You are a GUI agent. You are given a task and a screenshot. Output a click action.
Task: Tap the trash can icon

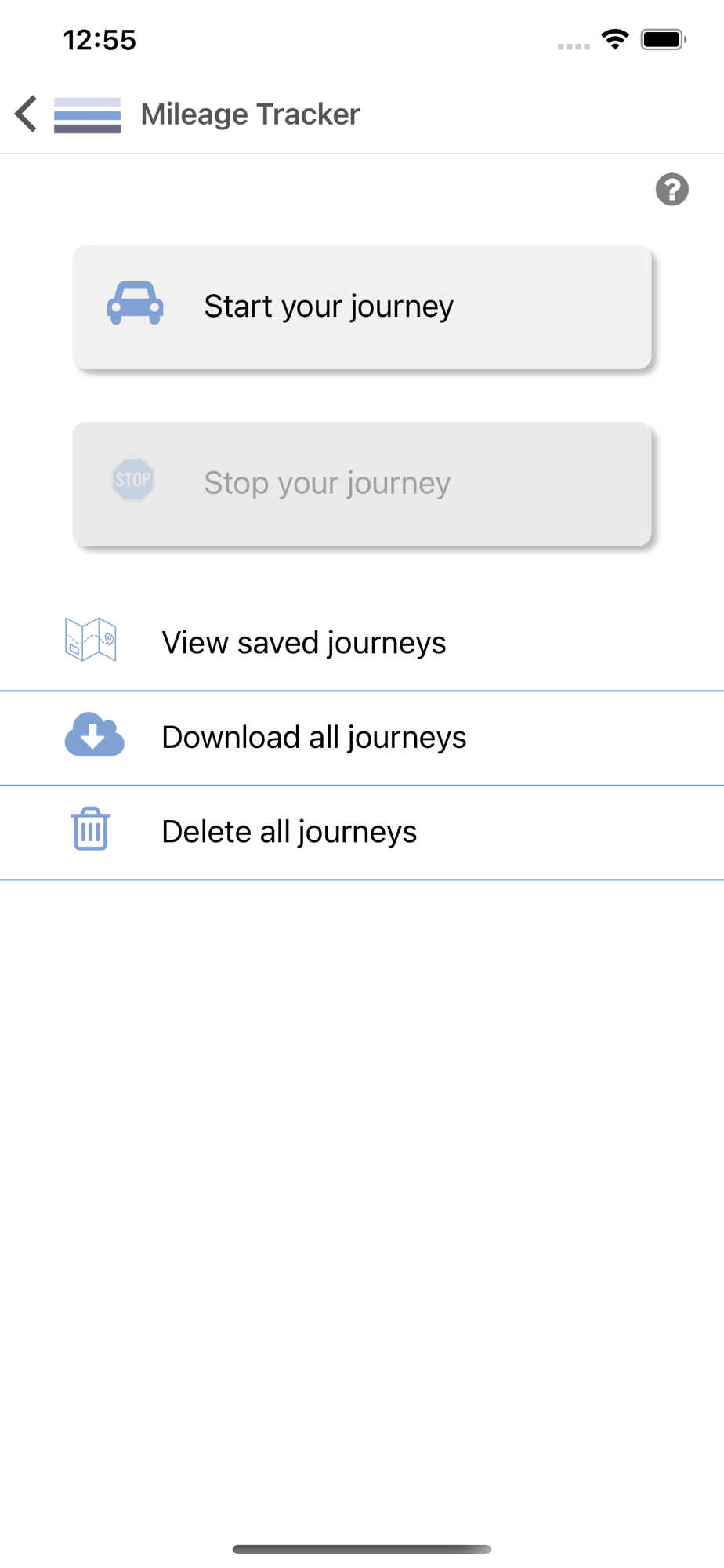tap(91, 829)
